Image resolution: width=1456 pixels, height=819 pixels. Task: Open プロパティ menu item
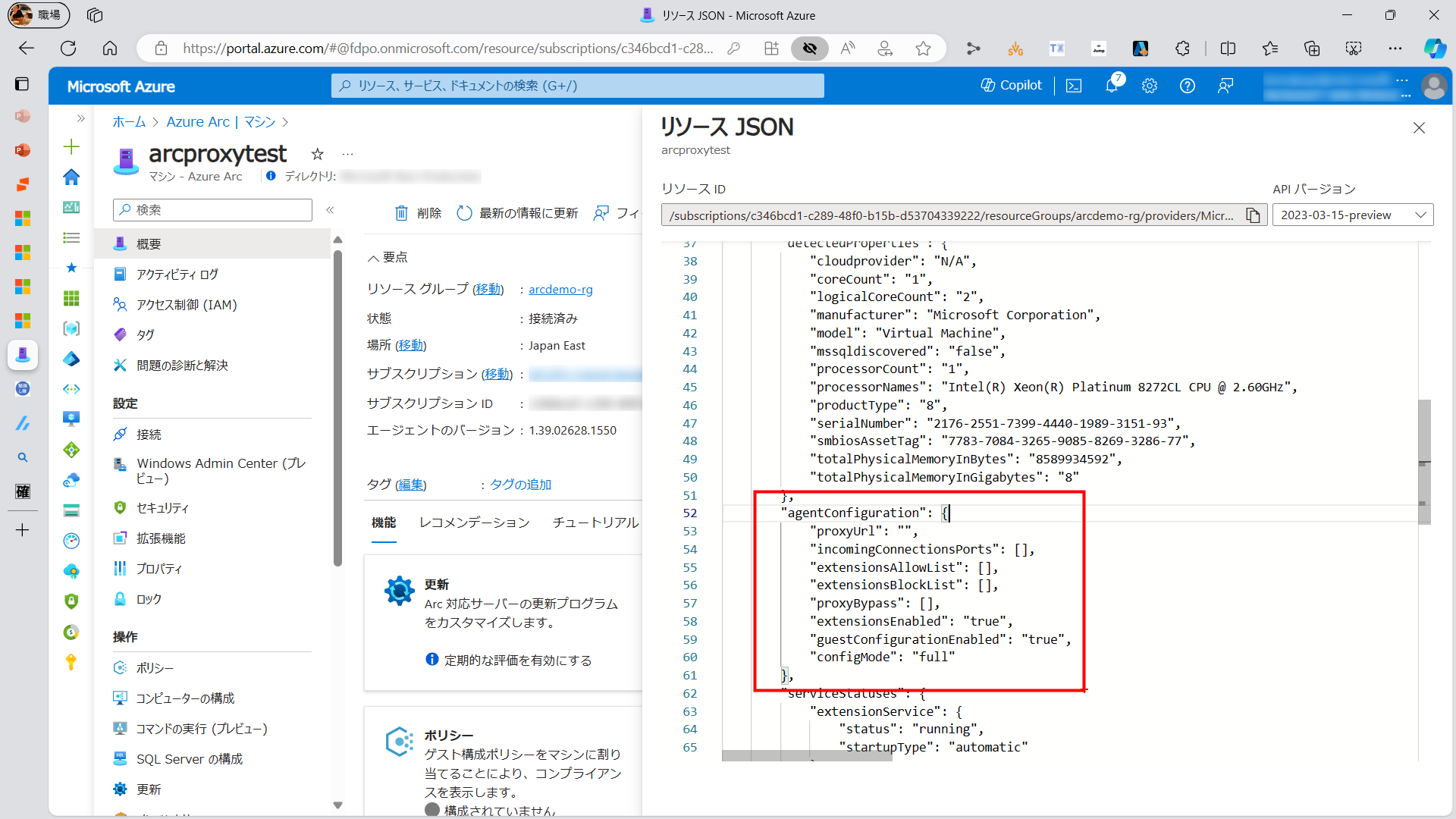(213, 568)
